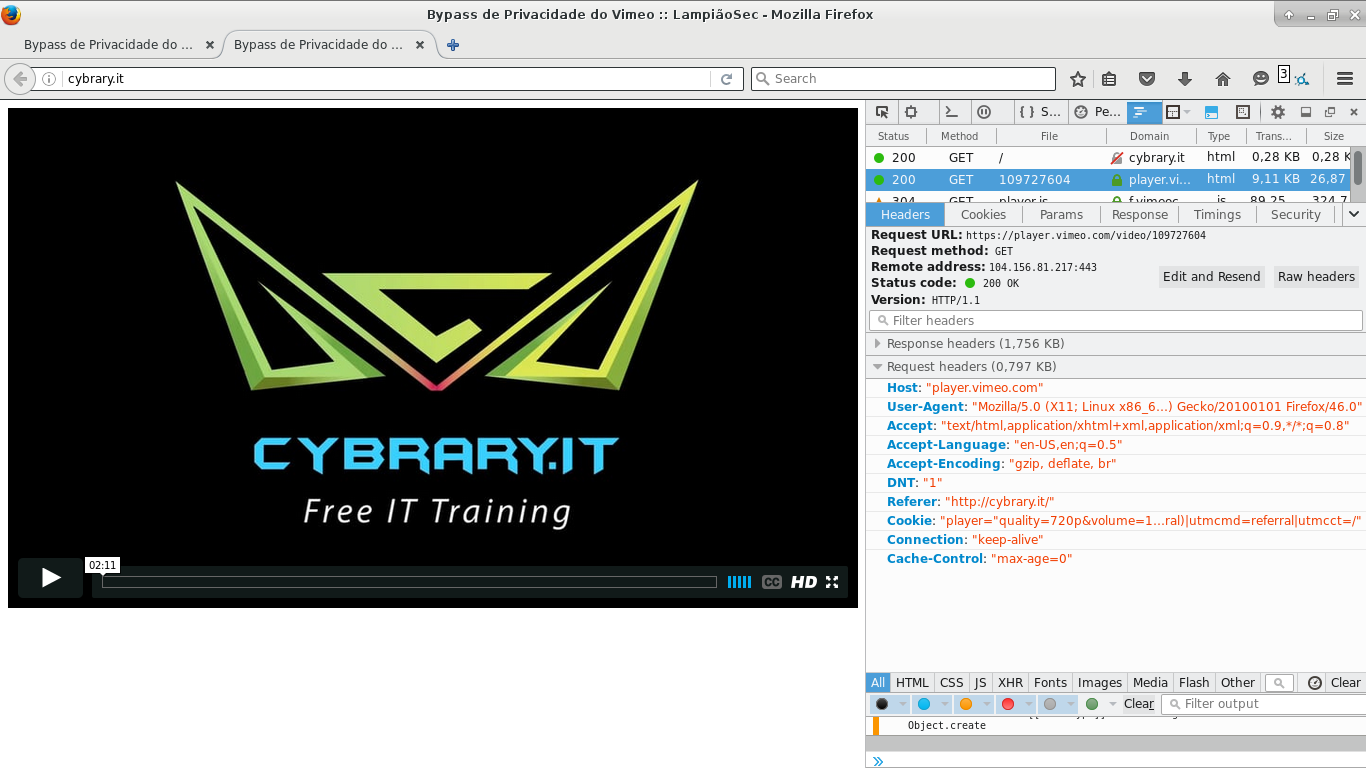The height and width of the screenshot is (768, 1366).
Task: Show bookmarks list icon
Action: [x=1109, y=79]
